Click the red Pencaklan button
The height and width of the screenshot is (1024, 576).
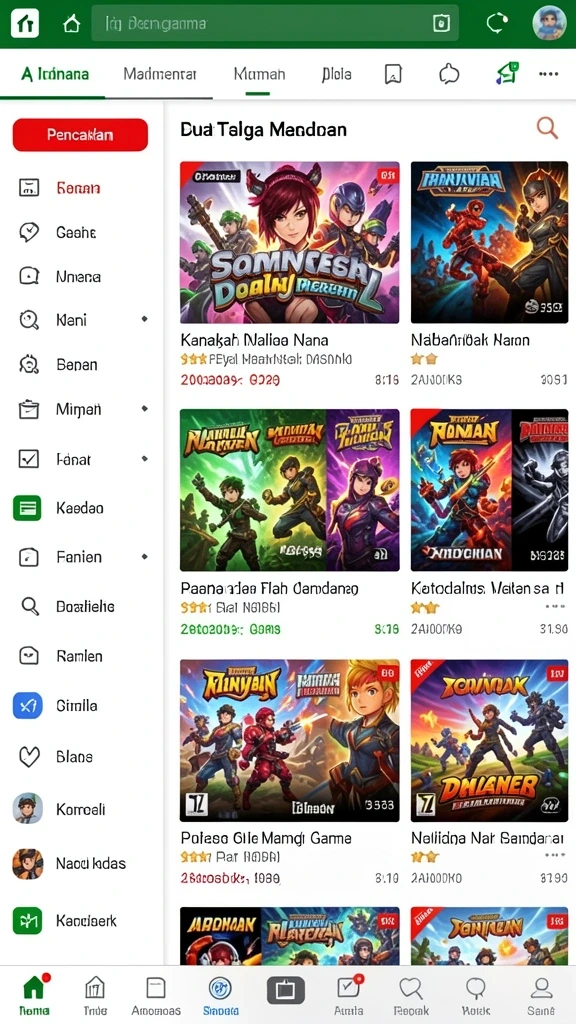coord(80,135)
